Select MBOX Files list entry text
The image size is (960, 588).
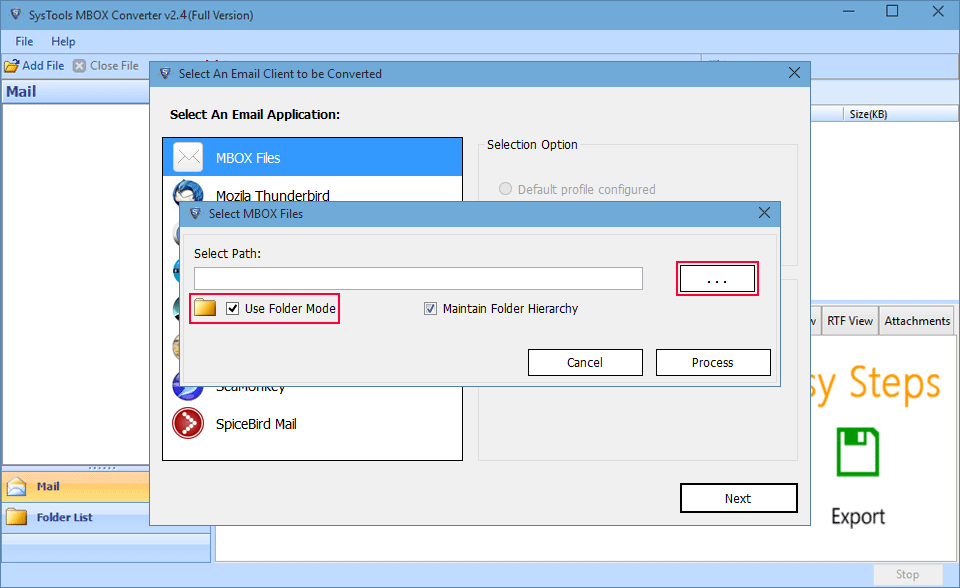click(248, 158)
